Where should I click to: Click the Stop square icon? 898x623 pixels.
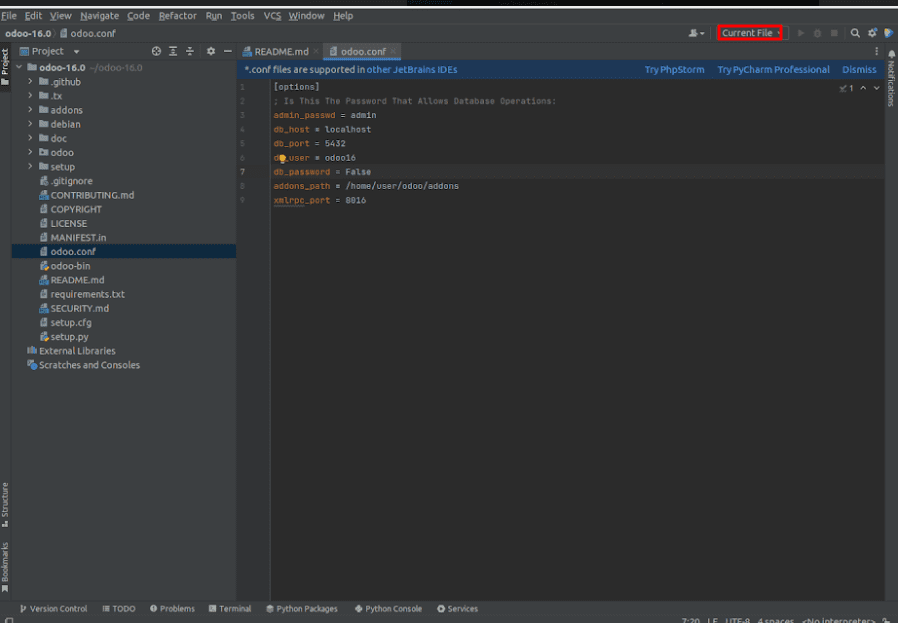(x=834, y=33)
